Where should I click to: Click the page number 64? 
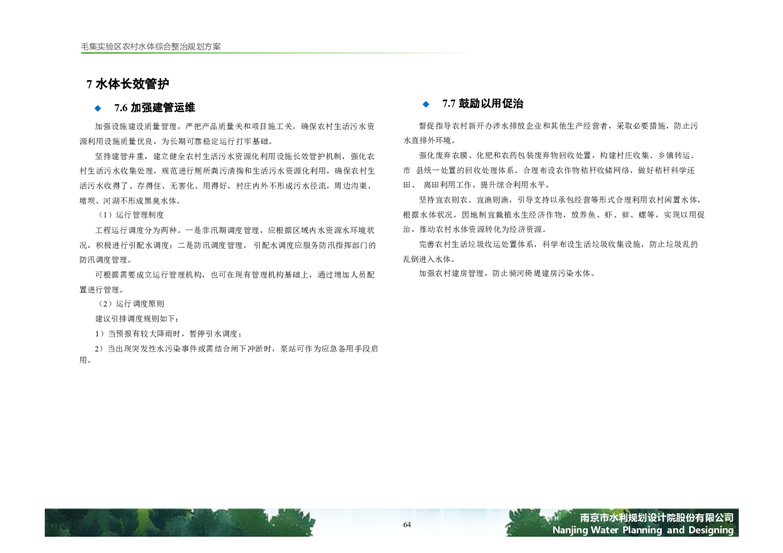click(x=407, y=526)
